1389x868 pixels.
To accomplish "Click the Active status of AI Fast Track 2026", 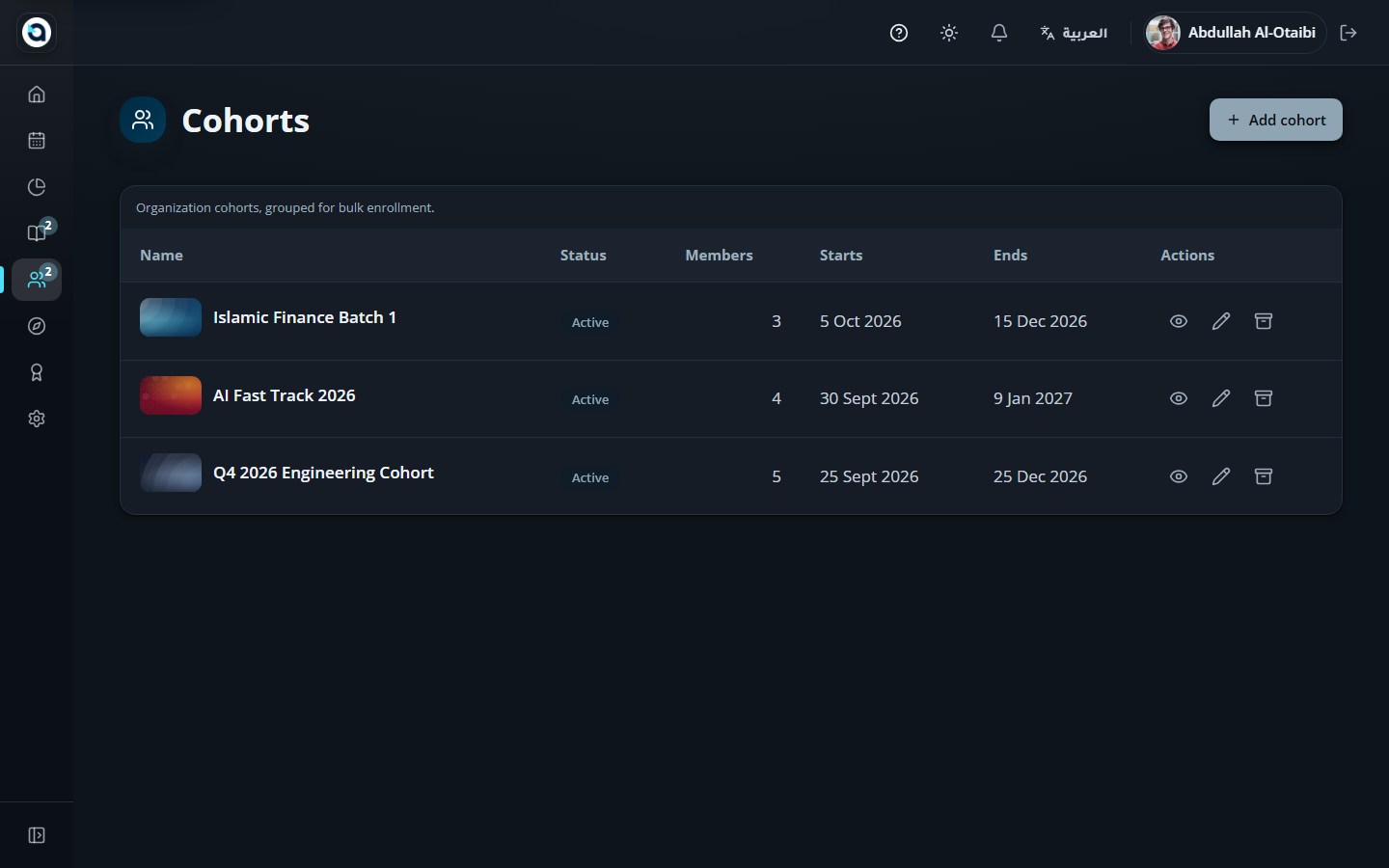I will point(590,399).
